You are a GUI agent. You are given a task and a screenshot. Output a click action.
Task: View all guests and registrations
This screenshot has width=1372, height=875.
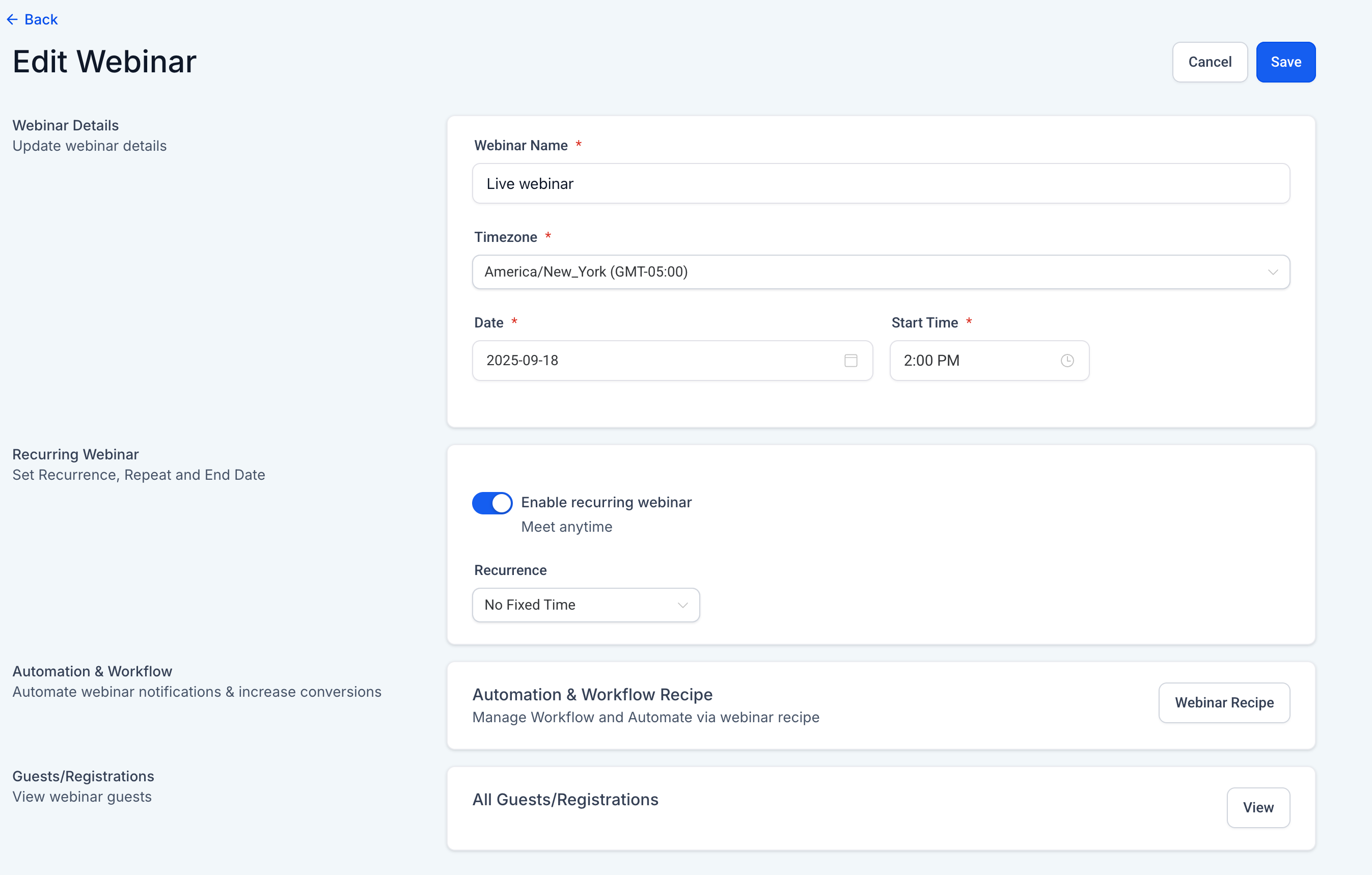[x=1258, y=807]
